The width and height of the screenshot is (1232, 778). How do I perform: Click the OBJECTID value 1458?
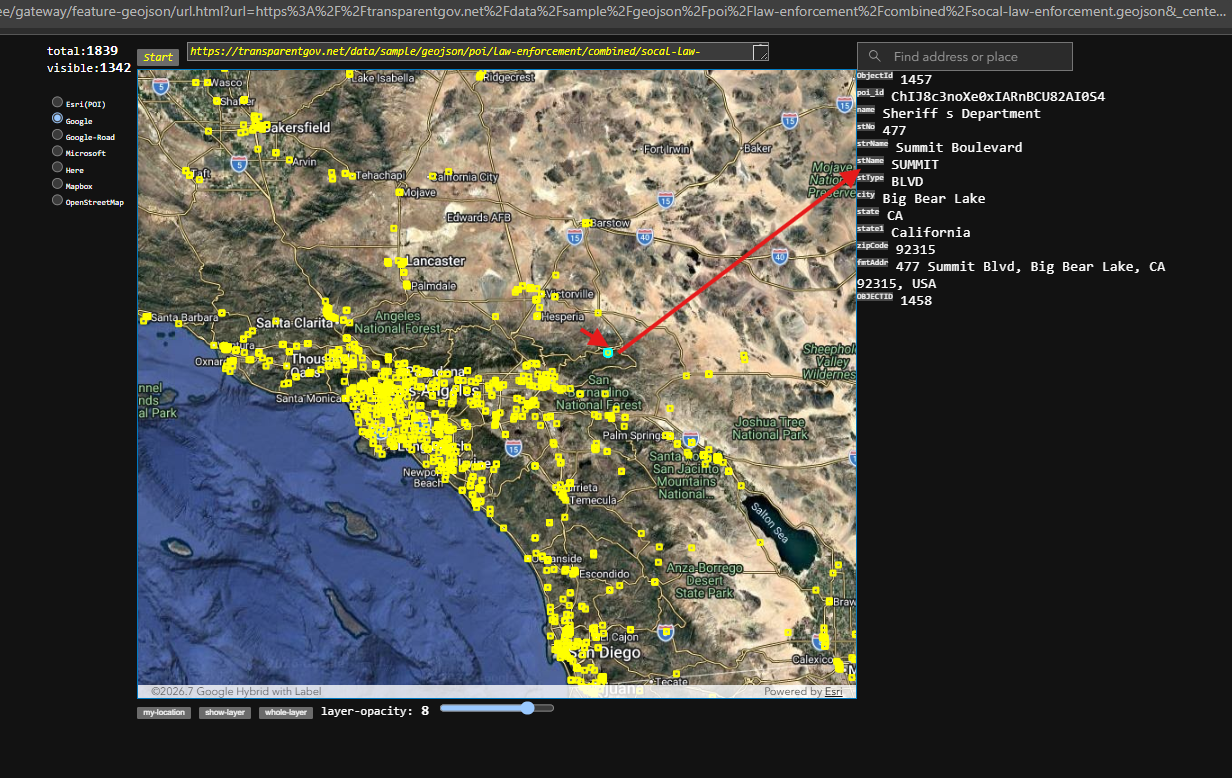click(916, 300)
